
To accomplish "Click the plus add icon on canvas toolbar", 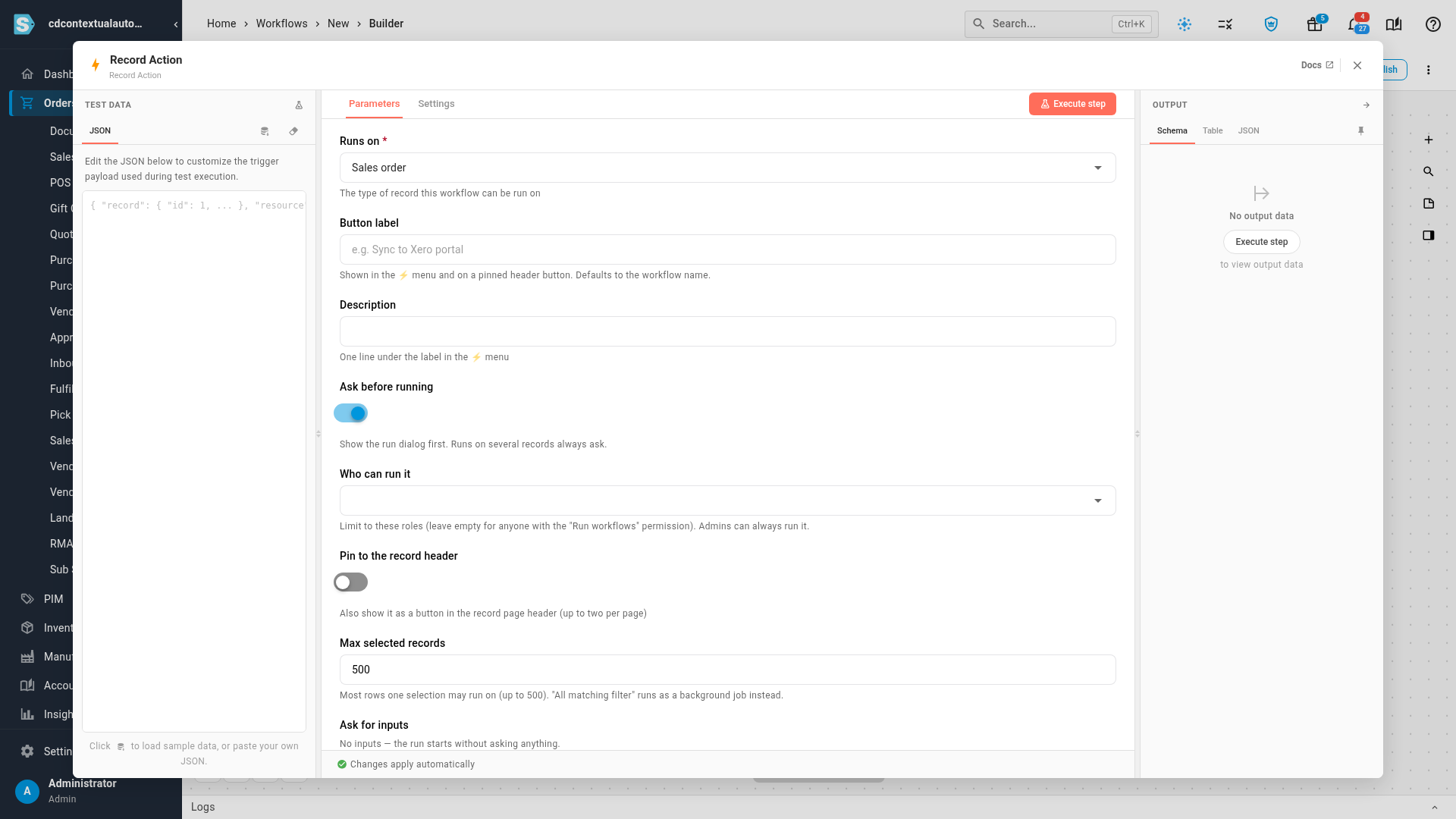I will tap(1429, 140).
